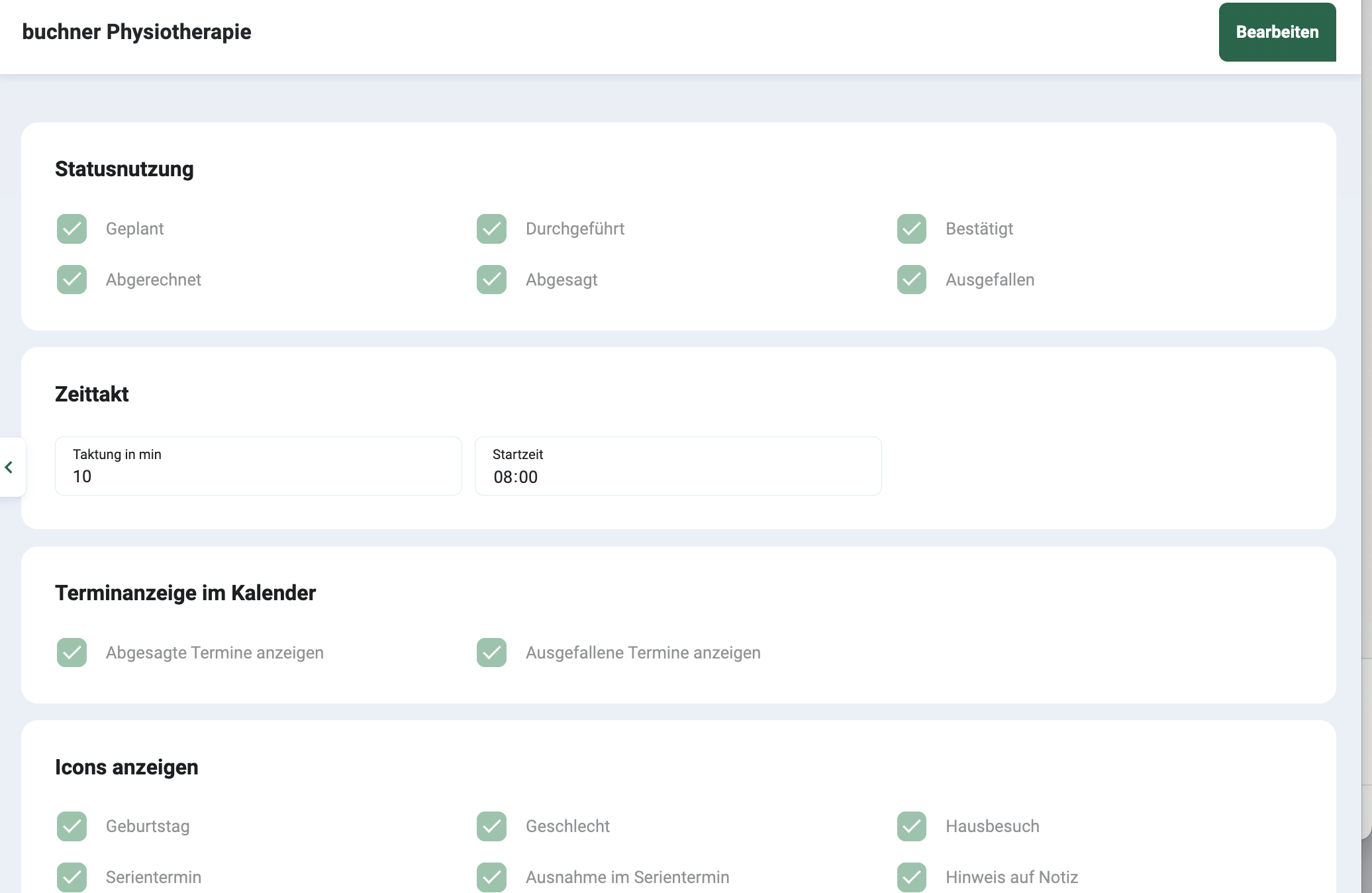Image resolution: width=1372 pixels, height=893 pixels.
Task: Click the Statusnutzung heading
Action: 124,169
